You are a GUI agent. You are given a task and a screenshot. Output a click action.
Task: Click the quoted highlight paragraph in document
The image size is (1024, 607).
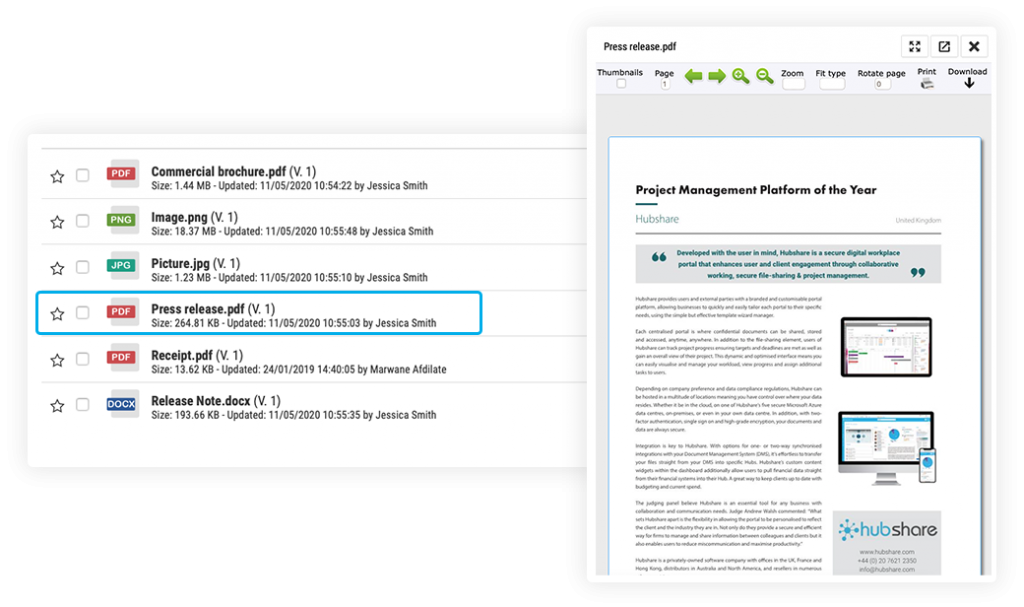pyautogui.click(x=788, y=264)
